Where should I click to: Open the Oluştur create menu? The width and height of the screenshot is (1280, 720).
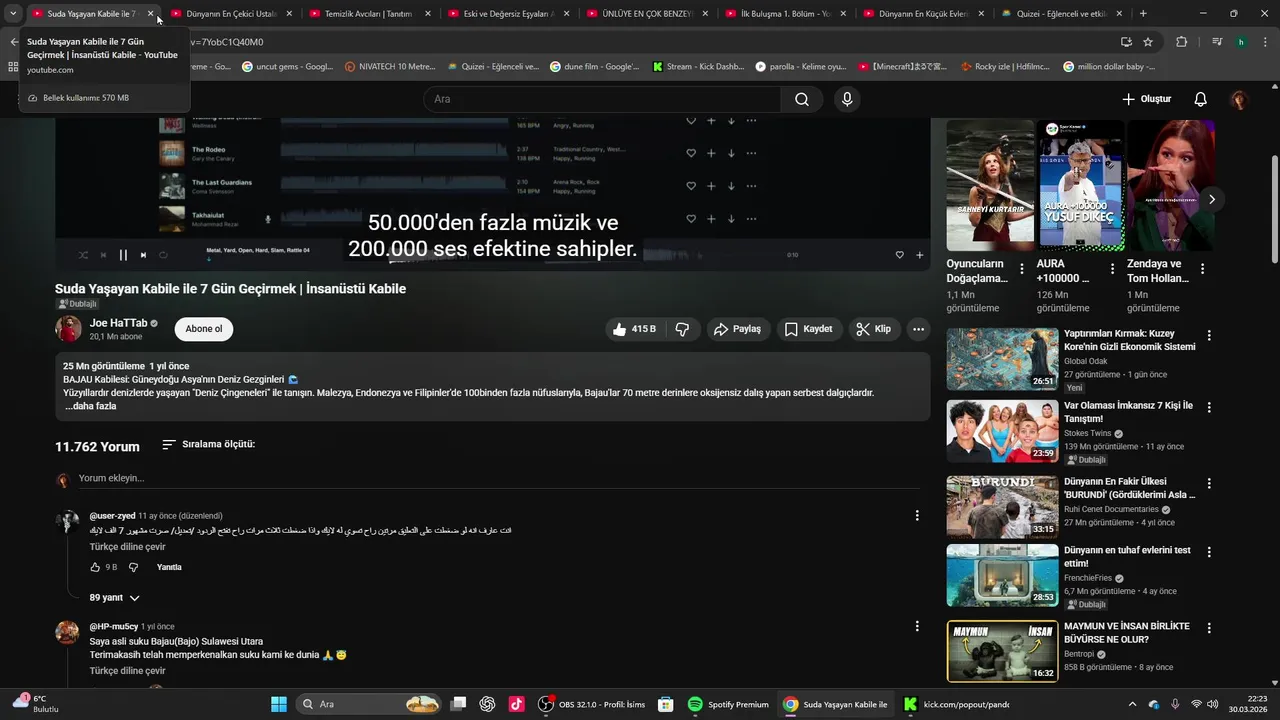(x=1146, y=99)
